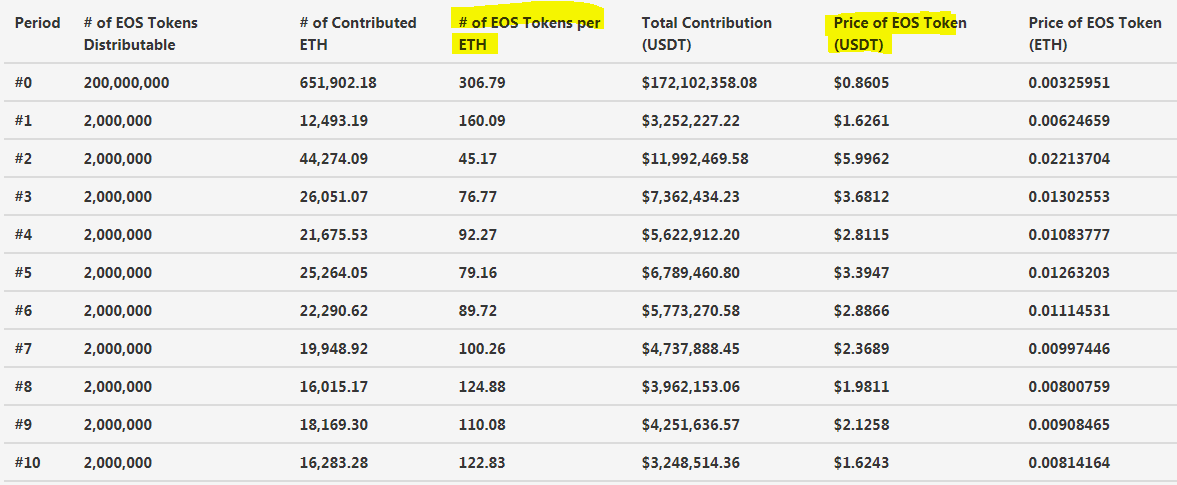Click the Period column header
The width and height of the screenshot is (1177, 485).
(x=38, y=23)
